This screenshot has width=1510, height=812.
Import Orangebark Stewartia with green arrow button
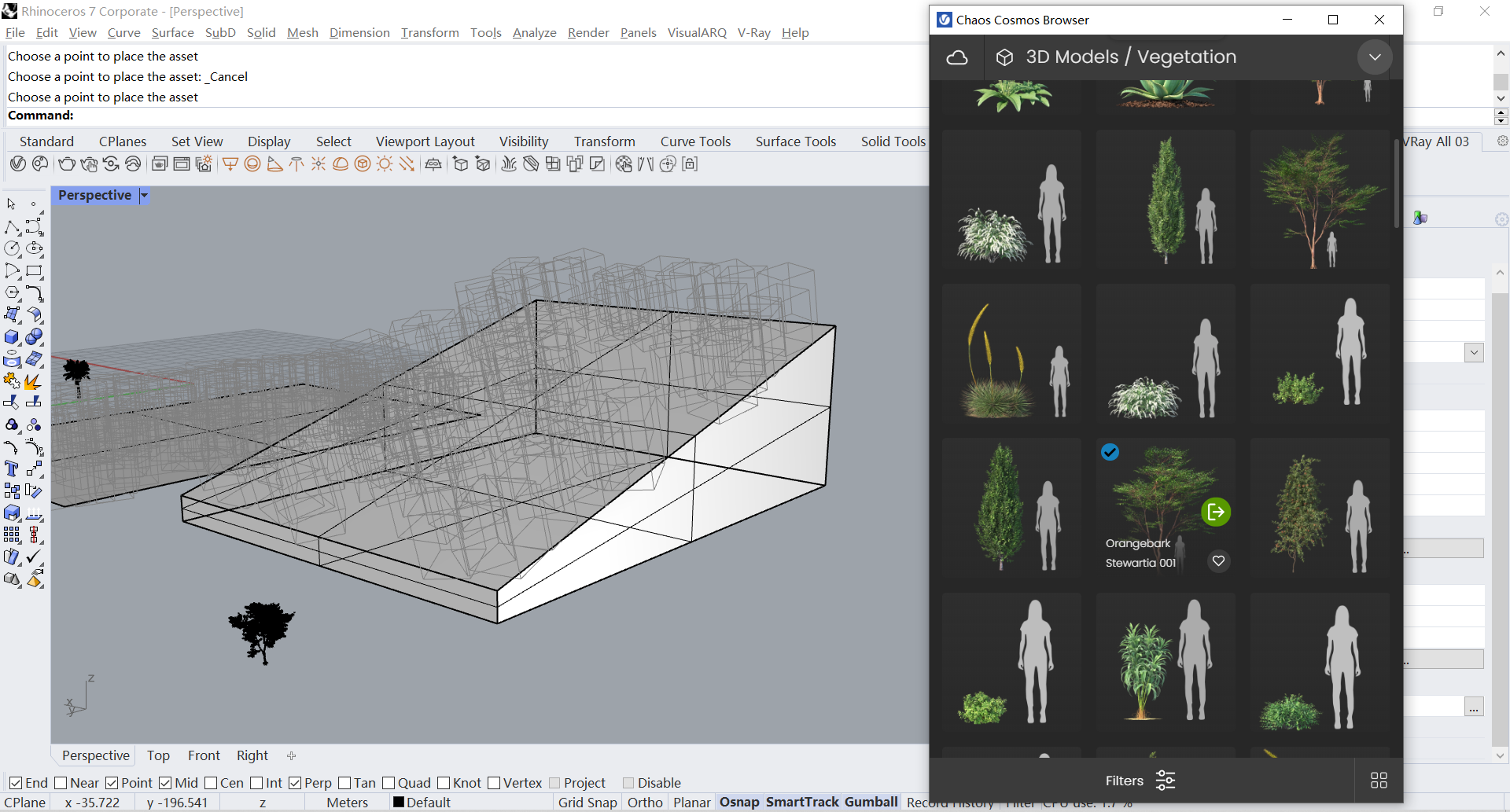pos(1216,513)
